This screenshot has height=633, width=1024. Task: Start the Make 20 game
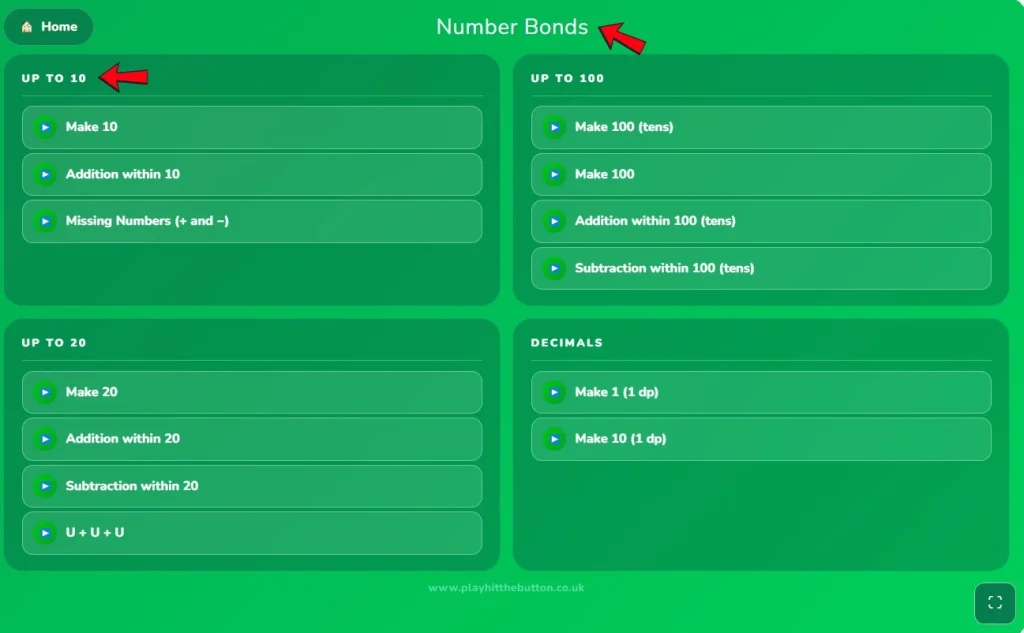pos(252,393)
